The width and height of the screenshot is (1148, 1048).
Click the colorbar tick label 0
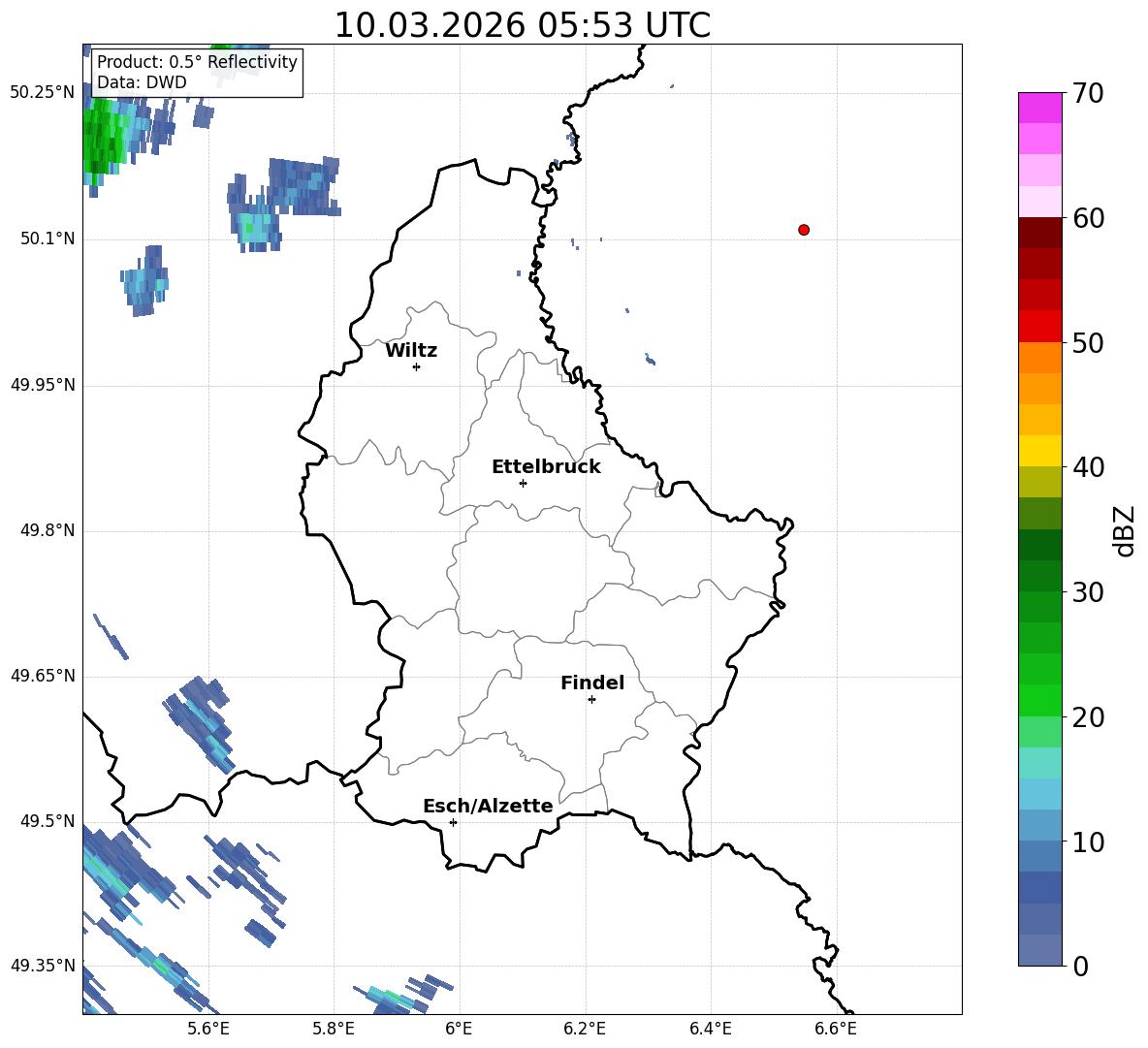tap(1080, 966)
